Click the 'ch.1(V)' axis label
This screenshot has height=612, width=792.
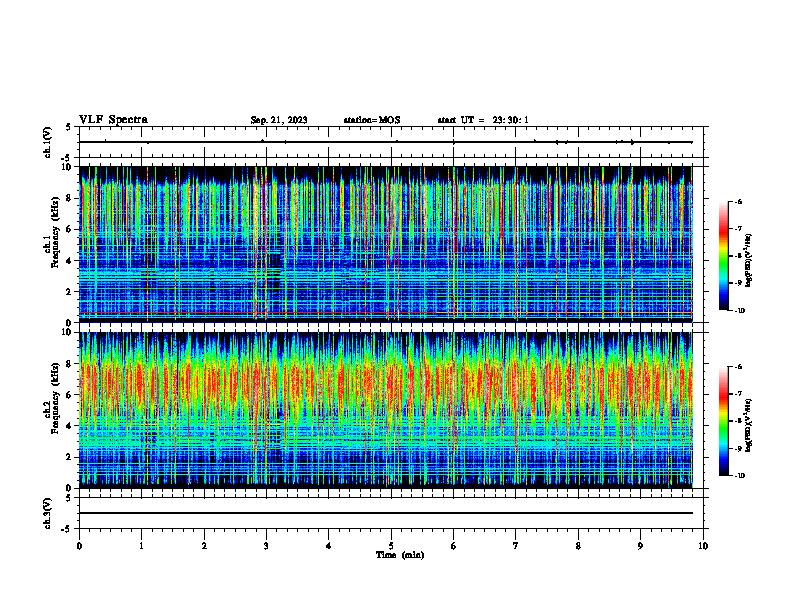click(x=48, y=142)
